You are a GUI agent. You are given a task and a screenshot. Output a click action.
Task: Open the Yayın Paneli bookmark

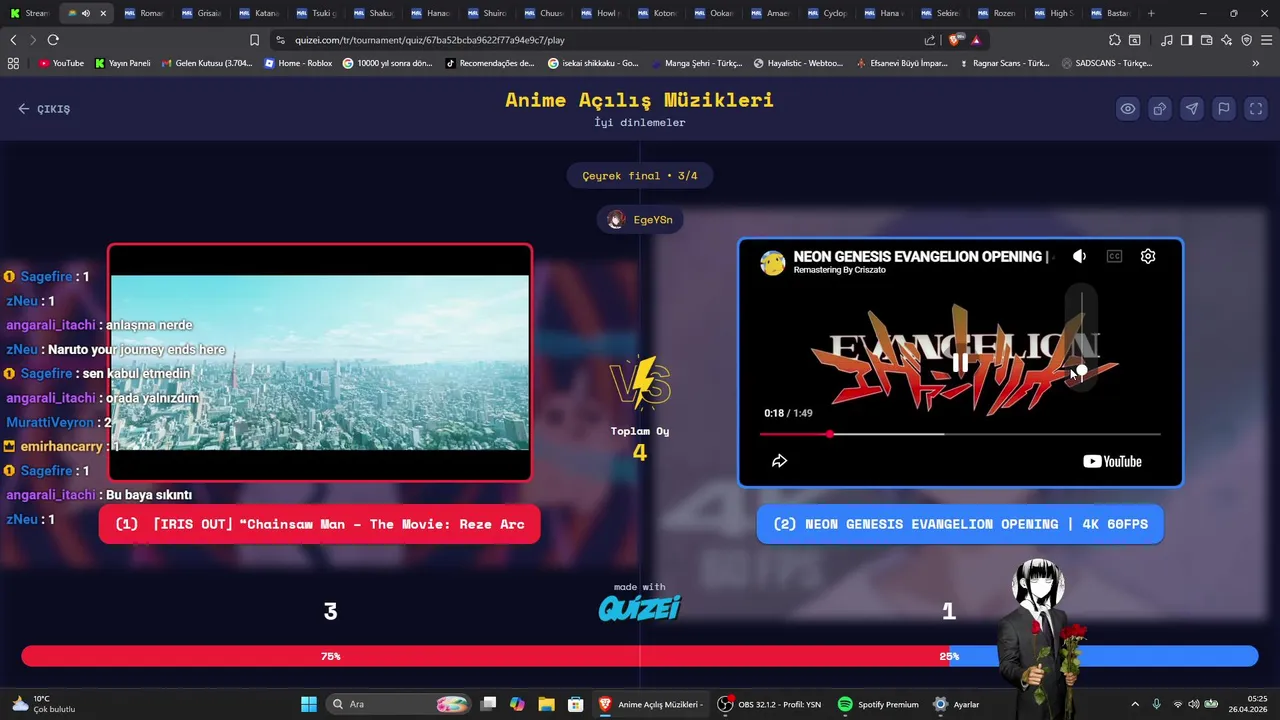pyautogui.click(x=122, y=63)
